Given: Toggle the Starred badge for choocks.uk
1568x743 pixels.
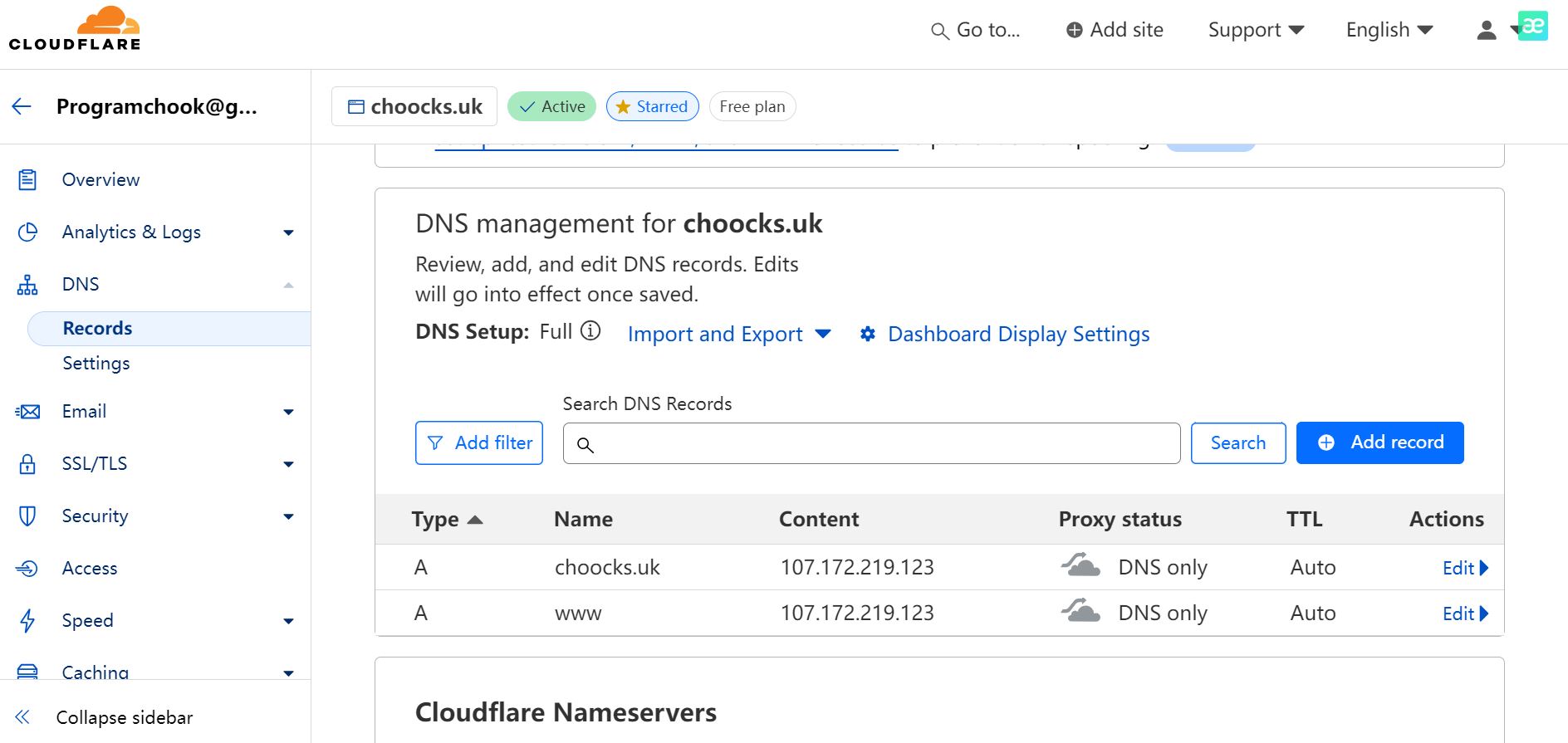Looking at the screenshot, I should tap(653, 106).
